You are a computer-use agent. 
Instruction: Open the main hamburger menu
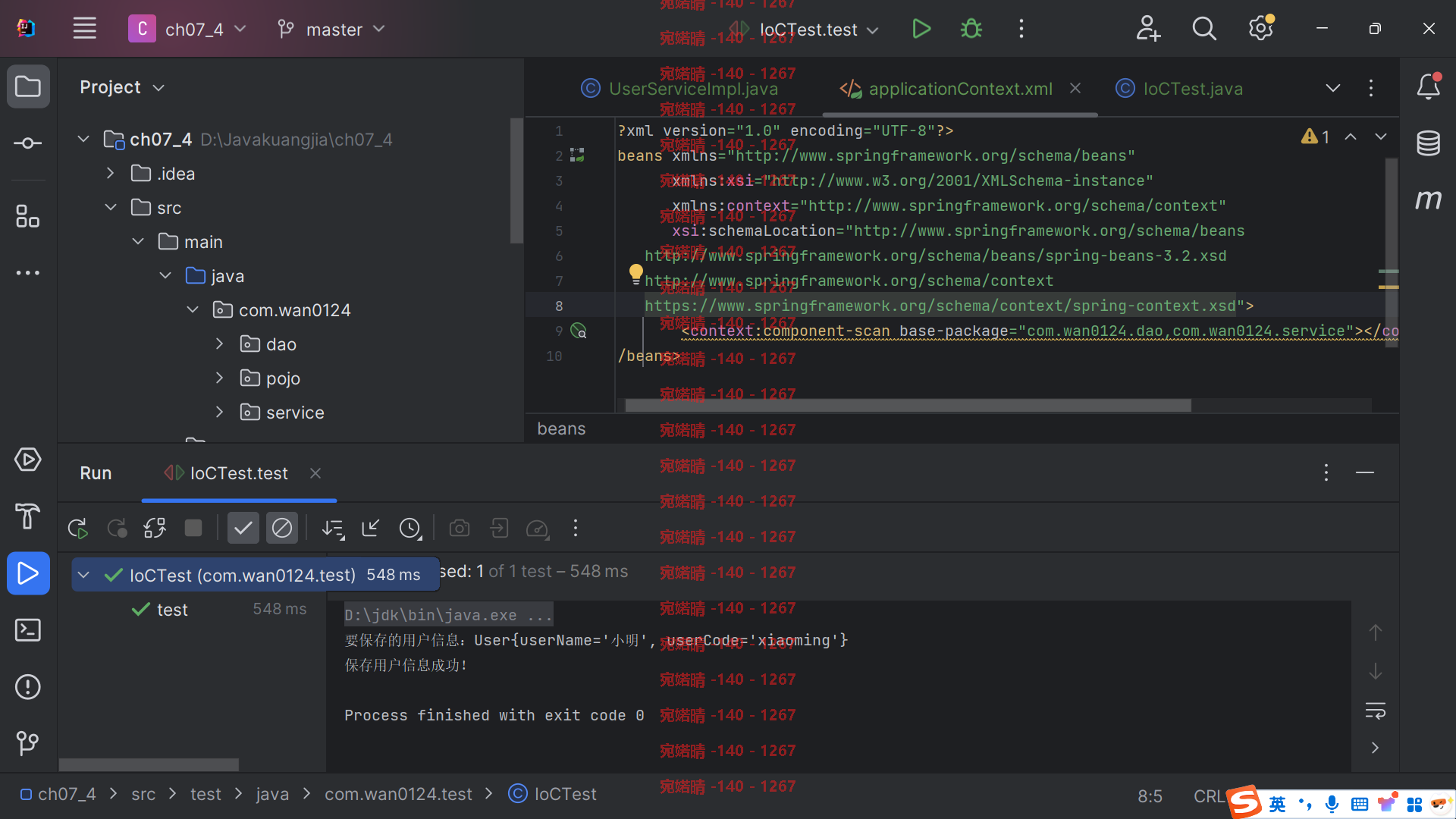[x=84, y=29]
